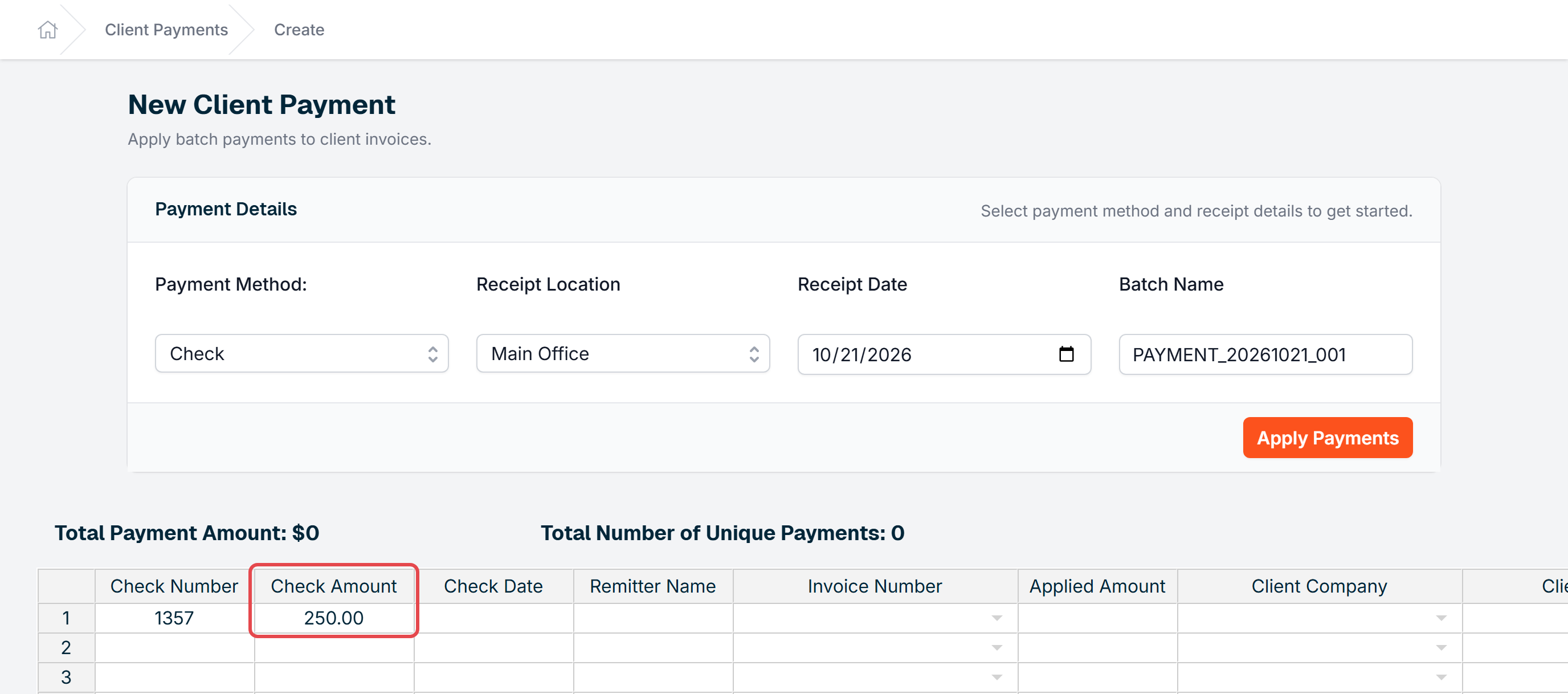Click the Total Payment Amount: $0 text
1568x694 pixels.
pos(187,533)
